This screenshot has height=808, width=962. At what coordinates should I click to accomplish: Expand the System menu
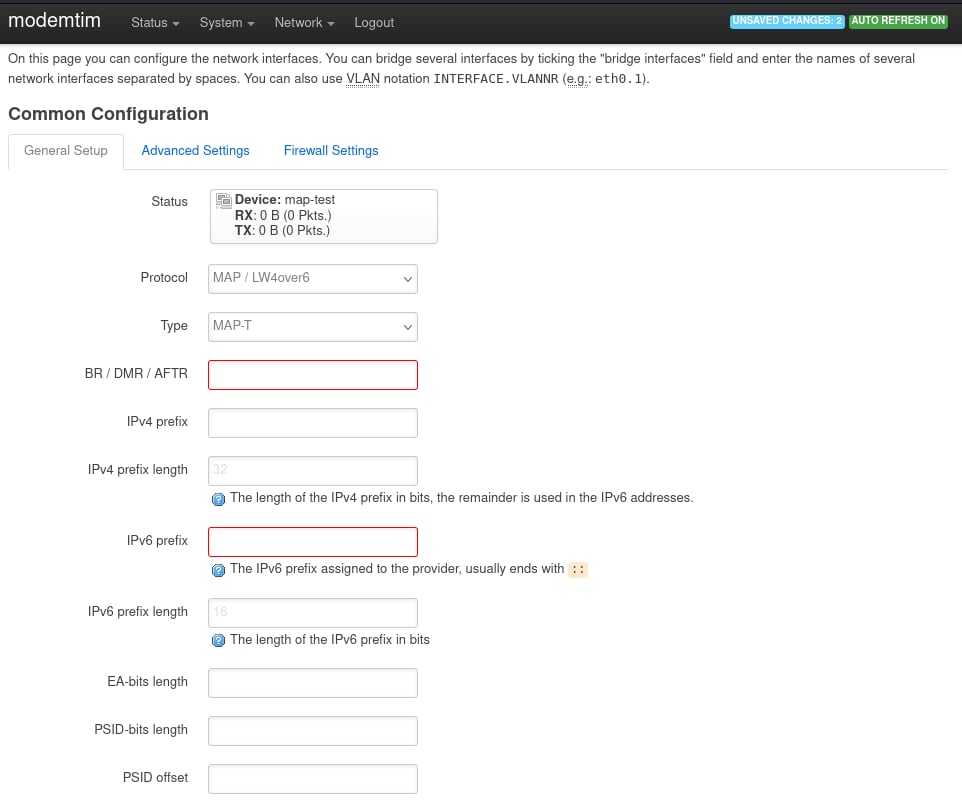click(x=226, y=23)
